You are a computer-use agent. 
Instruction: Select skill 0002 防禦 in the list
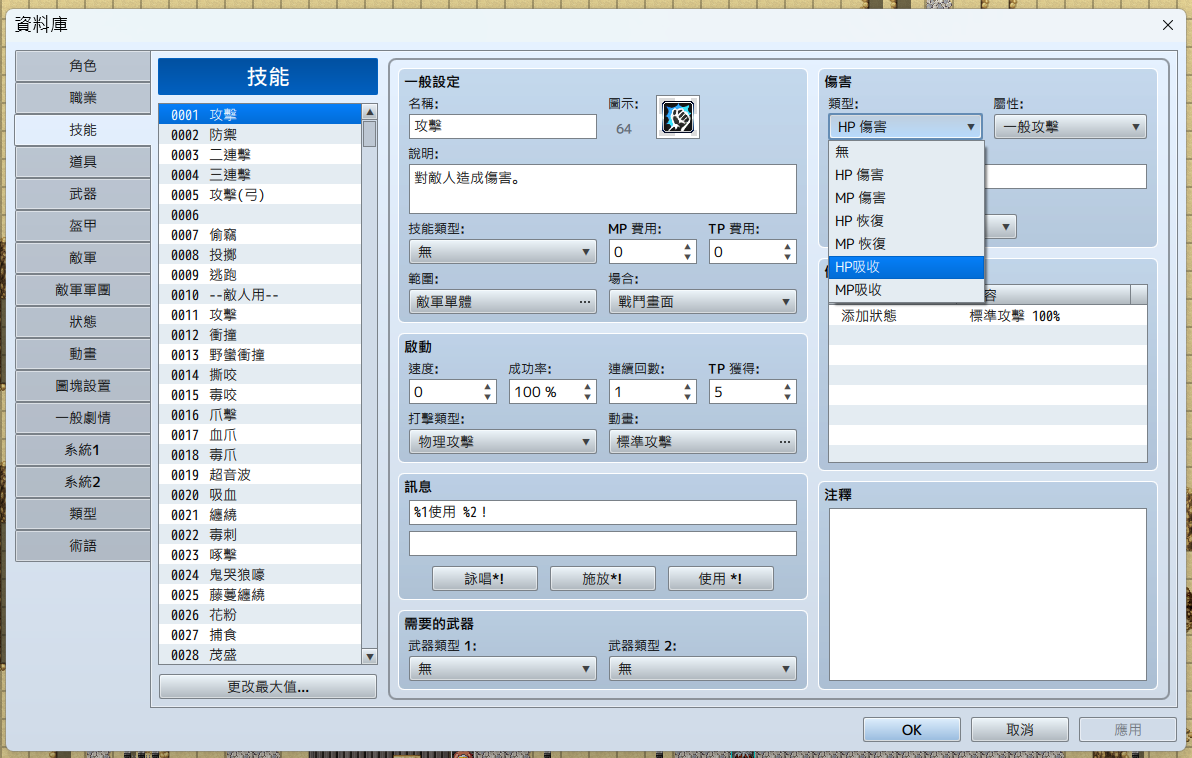click(x=260, y=135)
